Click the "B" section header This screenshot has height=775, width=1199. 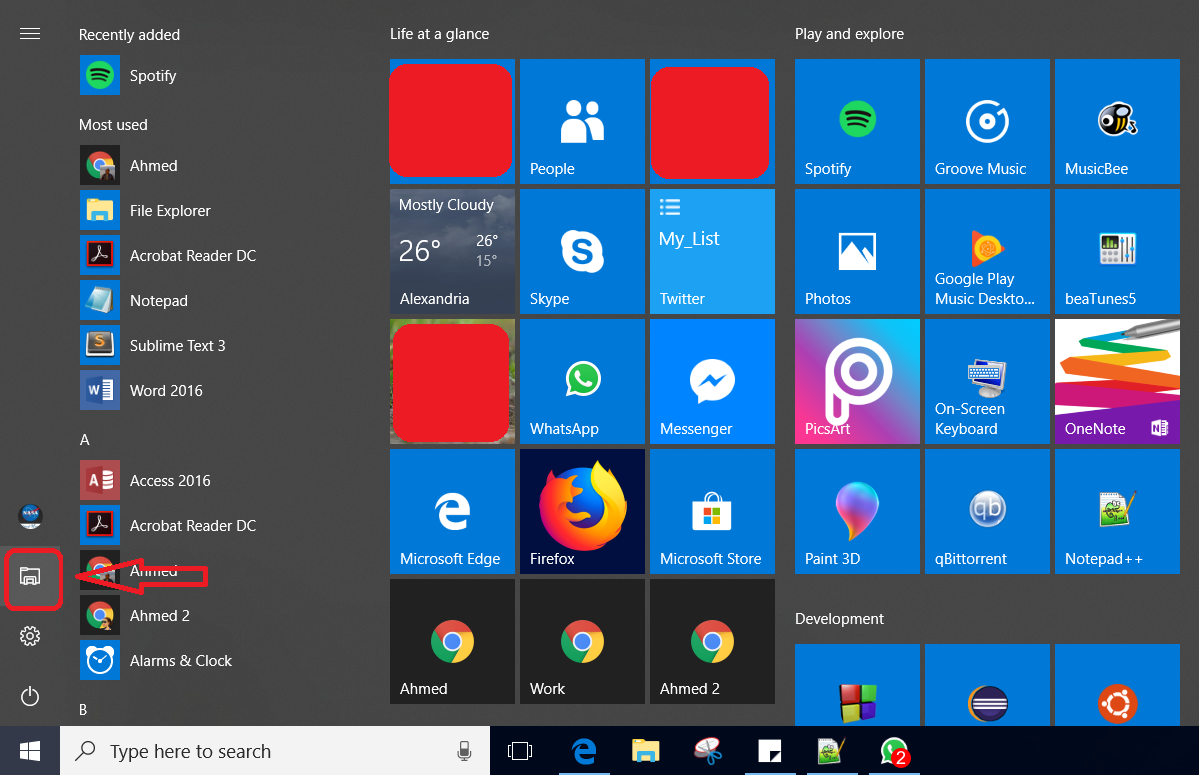coord(84,710)
